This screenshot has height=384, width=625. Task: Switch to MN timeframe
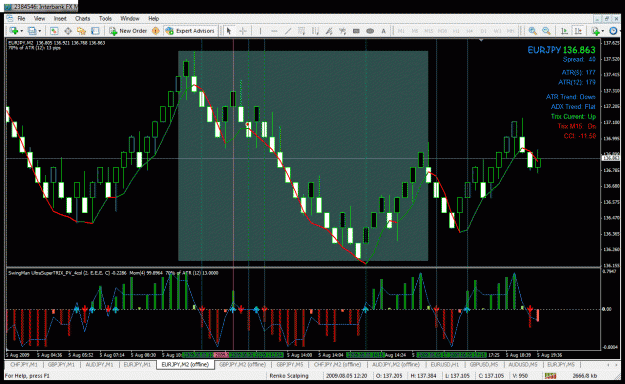(511, 31)
